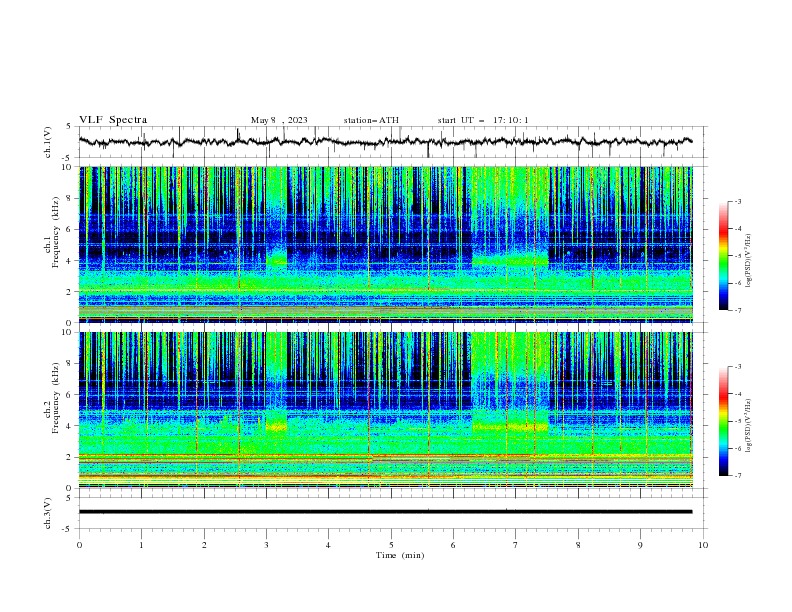This screenshot has height=612, width=792.
Task: Click the "VLF Spectra" plot title
Action: point(113,120)
